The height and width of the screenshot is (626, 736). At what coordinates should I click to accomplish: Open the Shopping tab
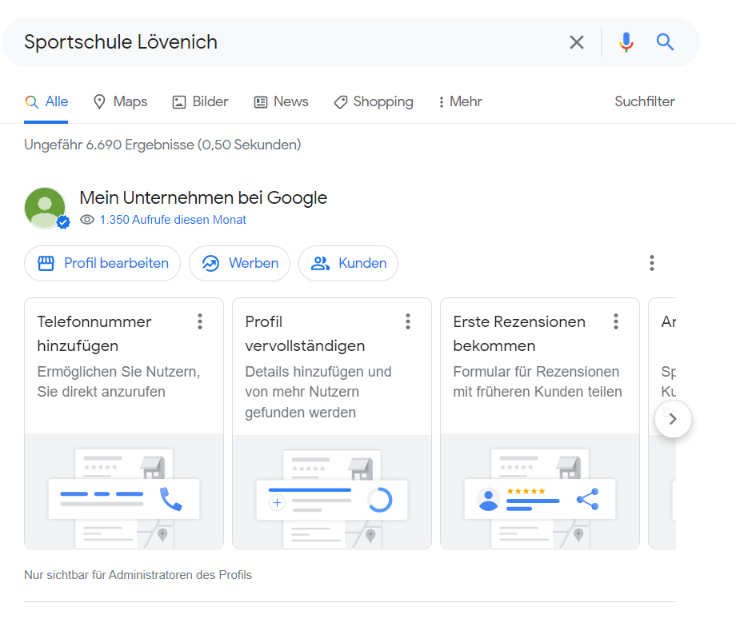(x=374, y=101)
